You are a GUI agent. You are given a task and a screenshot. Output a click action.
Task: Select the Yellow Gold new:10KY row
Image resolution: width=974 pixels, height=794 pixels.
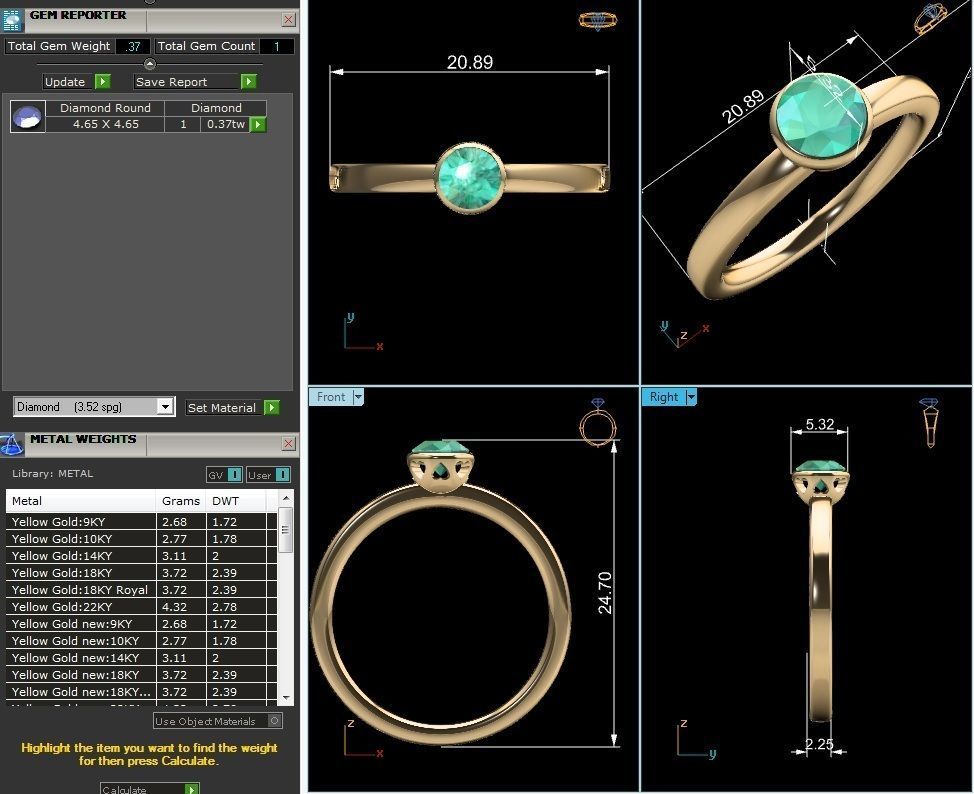[x=141, y=641]
